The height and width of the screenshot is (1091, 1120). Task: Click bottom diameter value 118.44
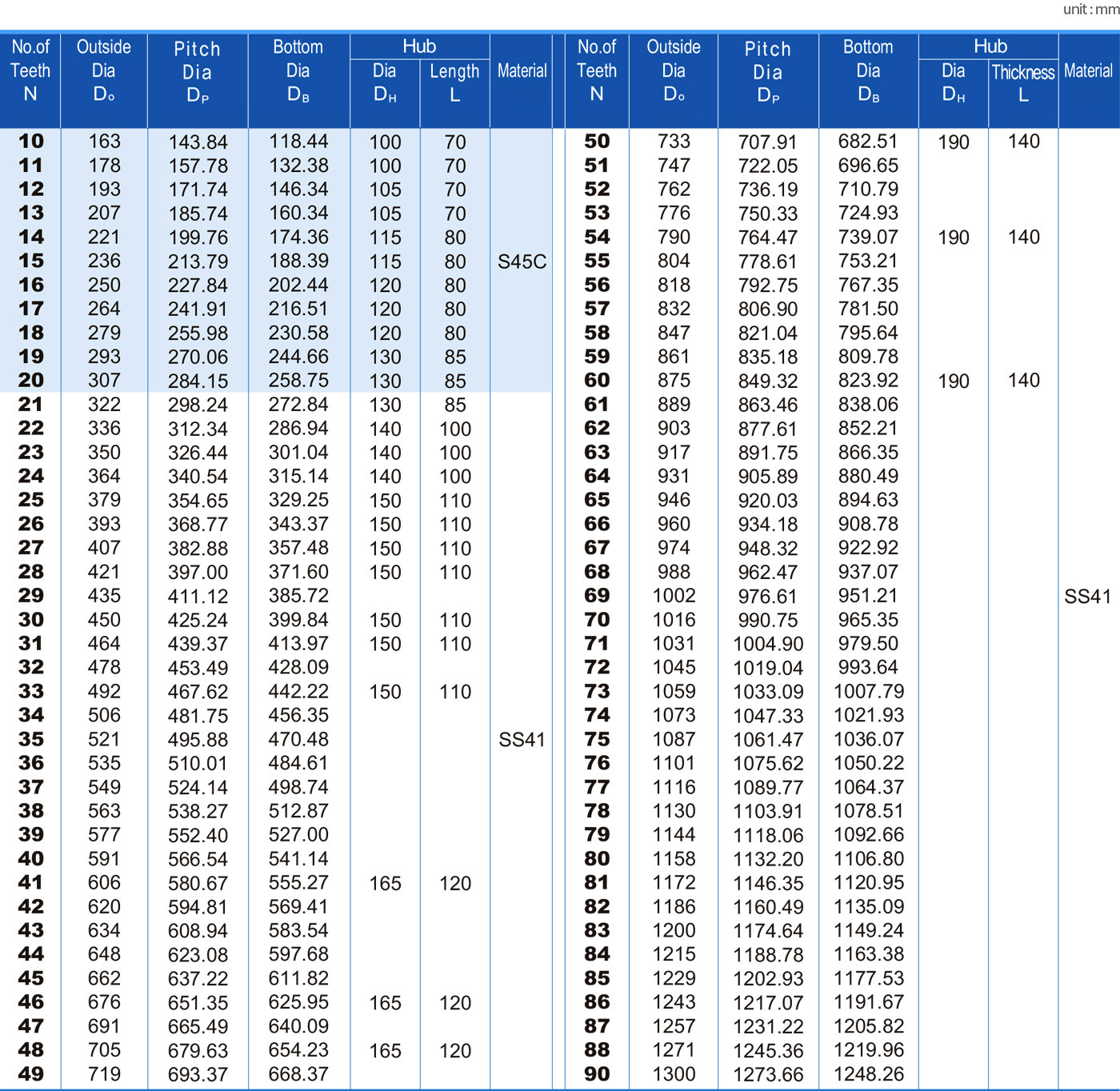pyautogui.click(x=298, y=142)
